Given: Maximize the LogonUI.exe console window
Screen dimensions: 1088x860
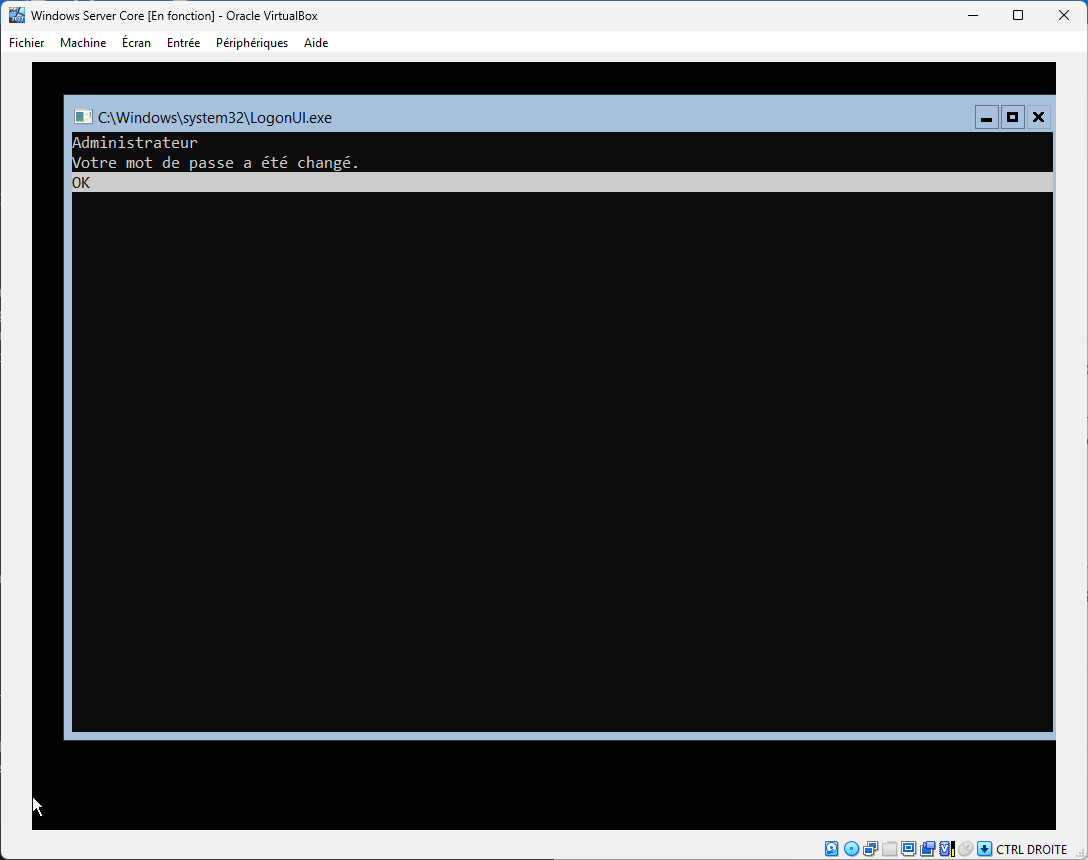Looking at the screenshot, I should (1012, 117).
